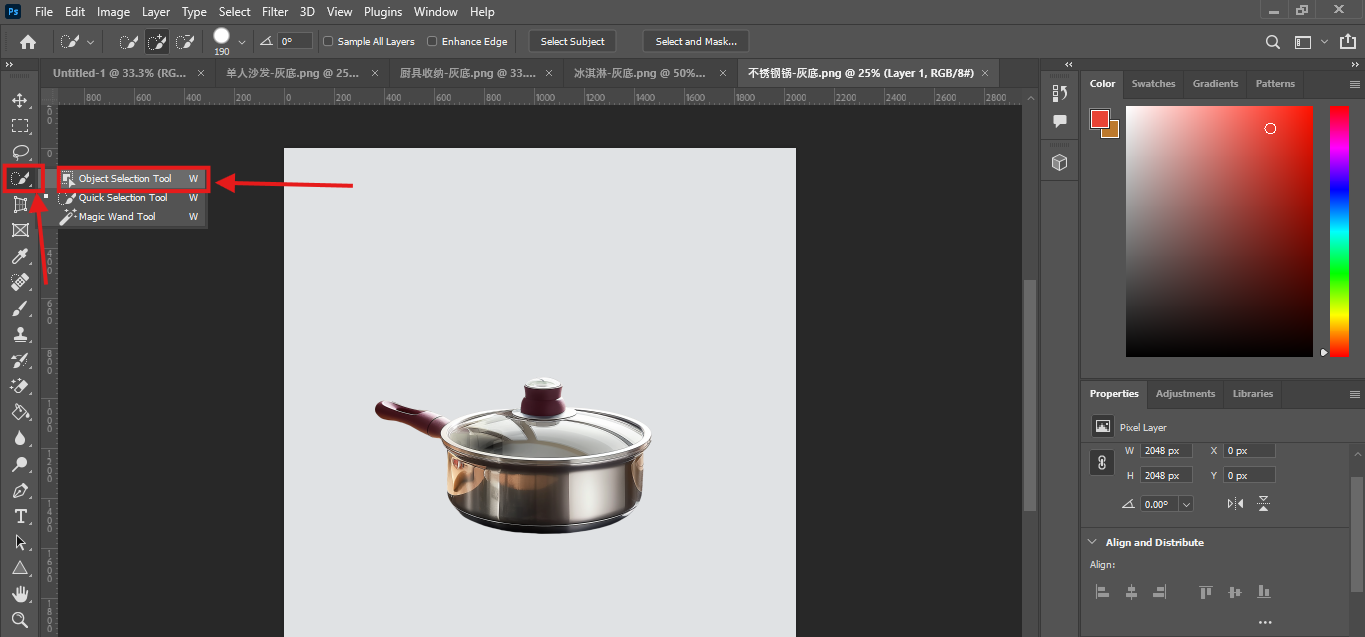This screenshot has height=637, width=1365.
Task: Click the Select Subject button
Action: click(572, 42)
